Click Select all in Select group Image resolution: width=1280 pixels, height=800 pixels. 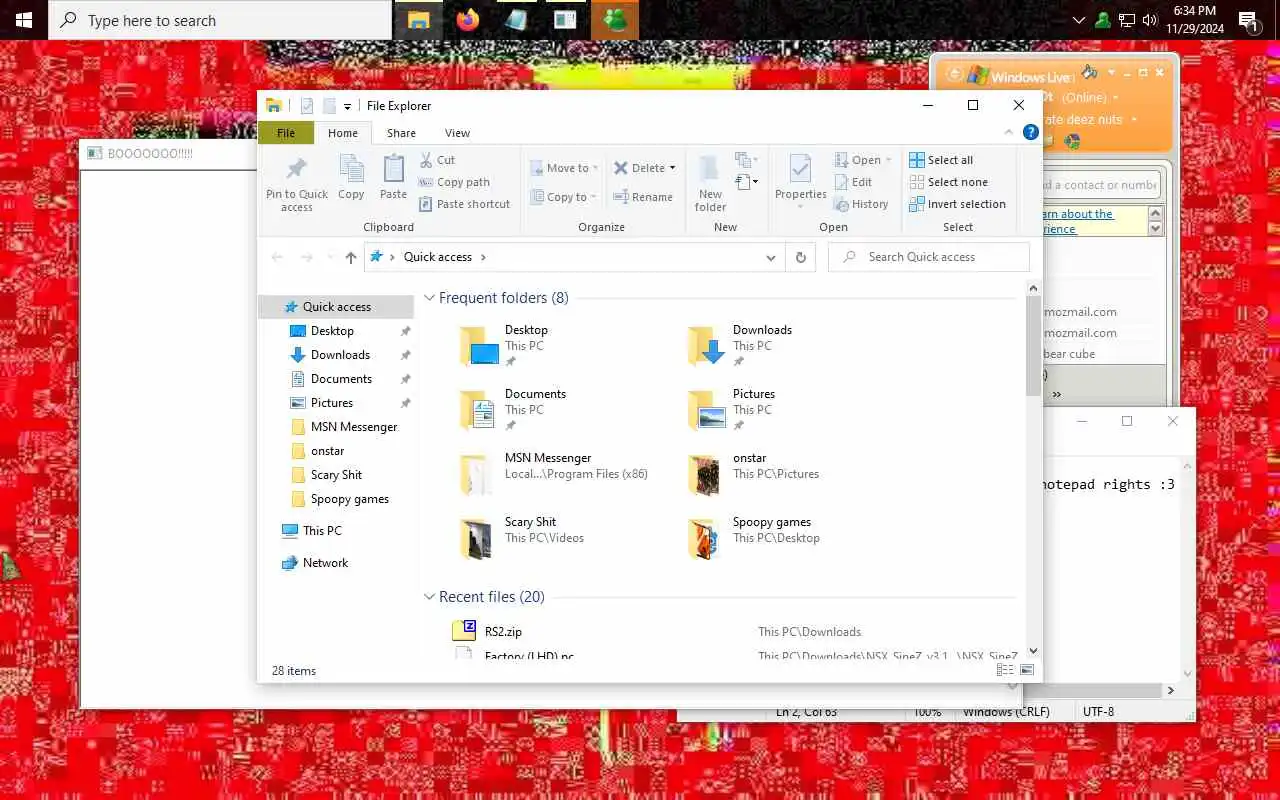click(x=941, y=160)
